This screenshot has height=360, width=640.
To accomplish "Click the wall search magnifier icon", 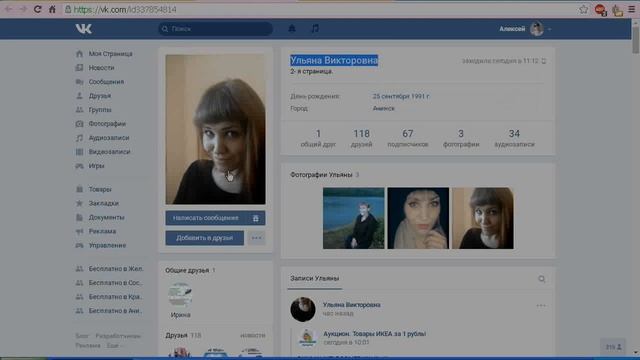I will click(x=542, y=279).
